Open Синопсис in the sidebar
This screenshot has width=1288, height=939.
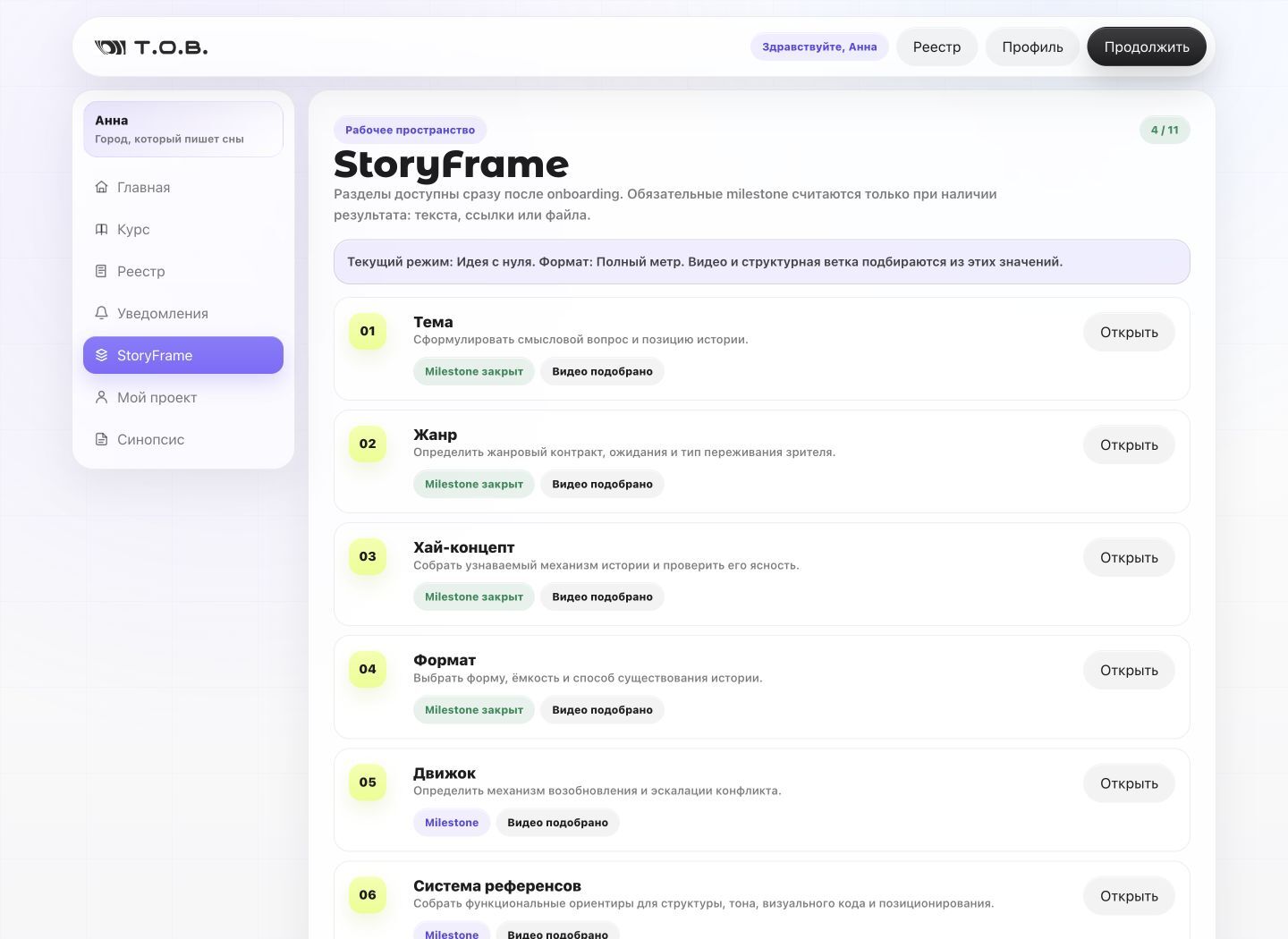point(183,439)
